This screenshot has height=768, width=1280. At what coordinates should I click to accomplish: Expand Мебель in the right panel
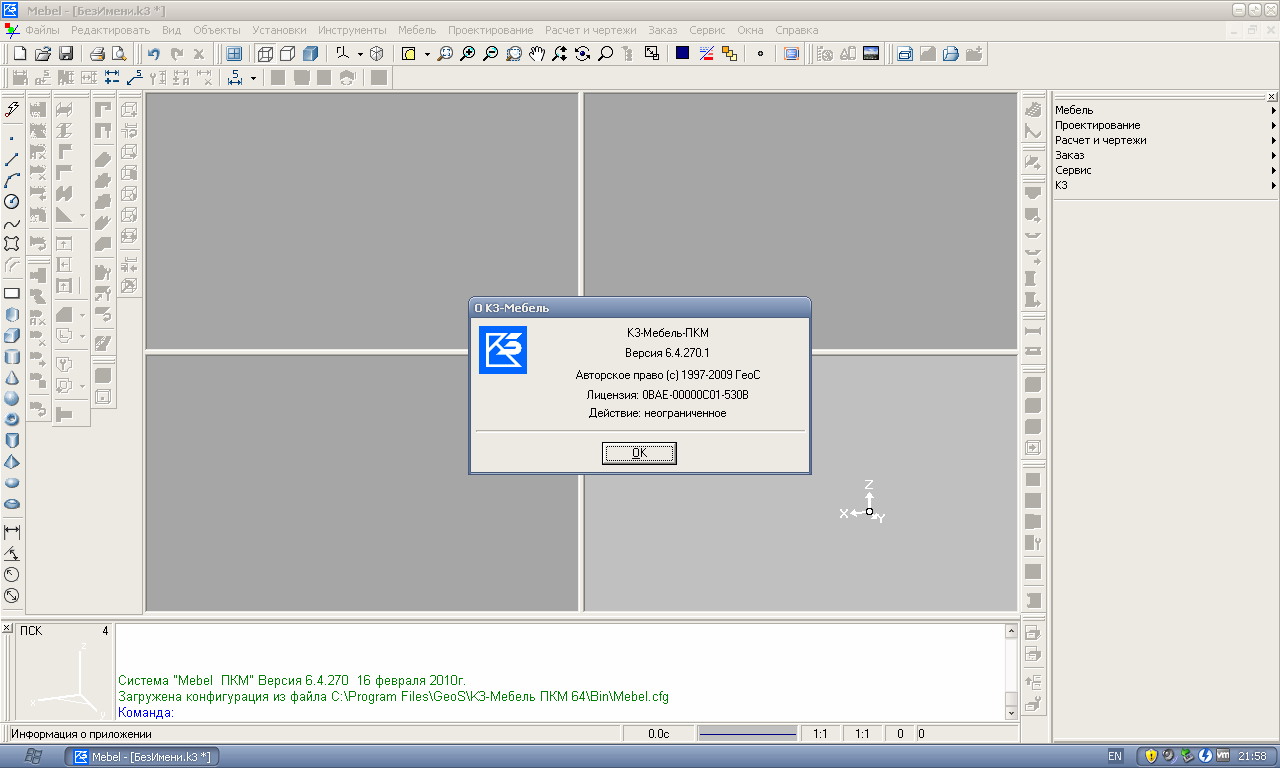[x=1166, y=110]
